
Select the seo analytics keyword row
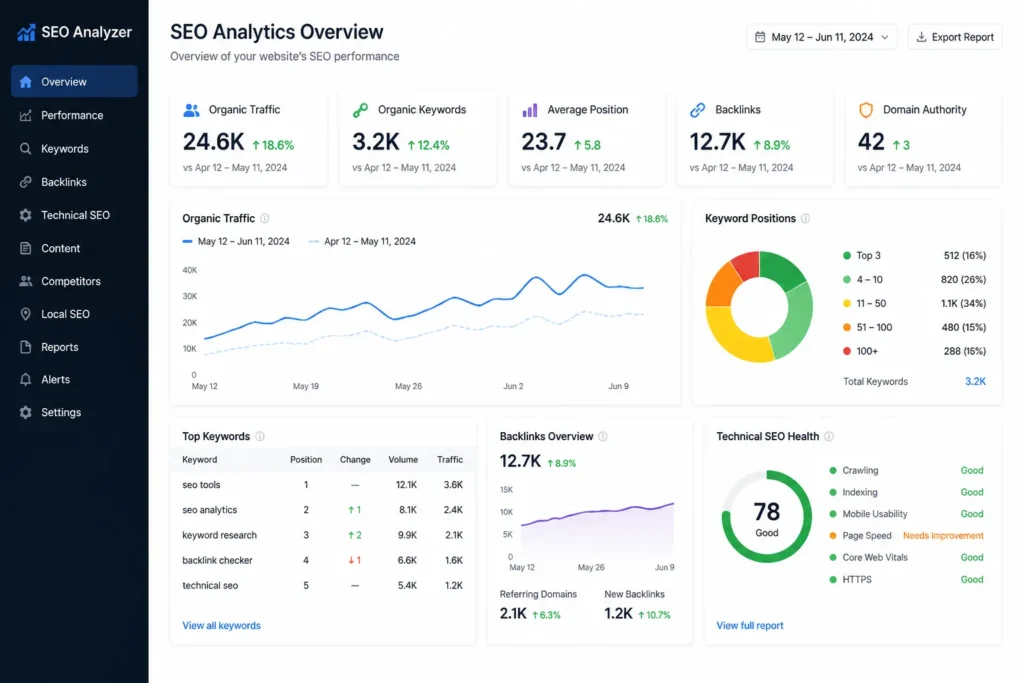point(323,510)
